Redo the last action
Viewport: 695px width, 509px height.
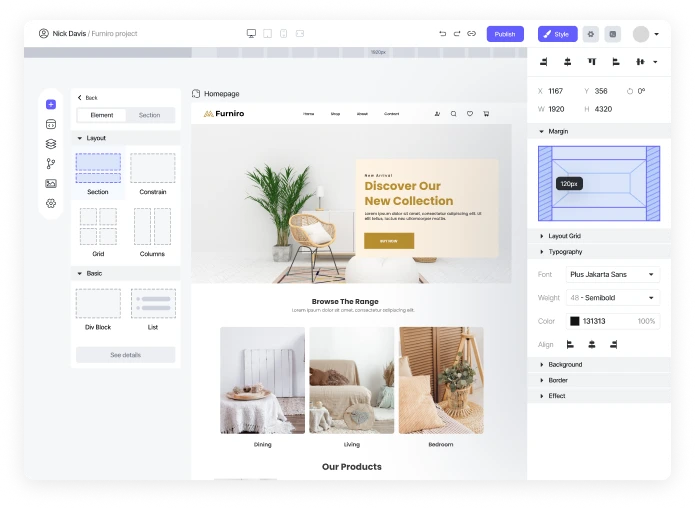point(457,34)
